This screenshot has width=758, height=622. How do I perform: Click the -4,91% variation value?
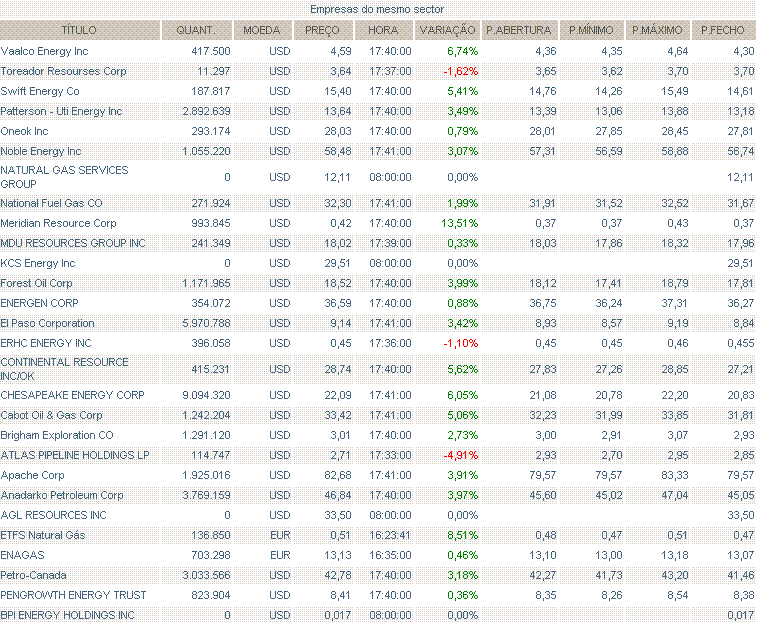coord(461,455)
